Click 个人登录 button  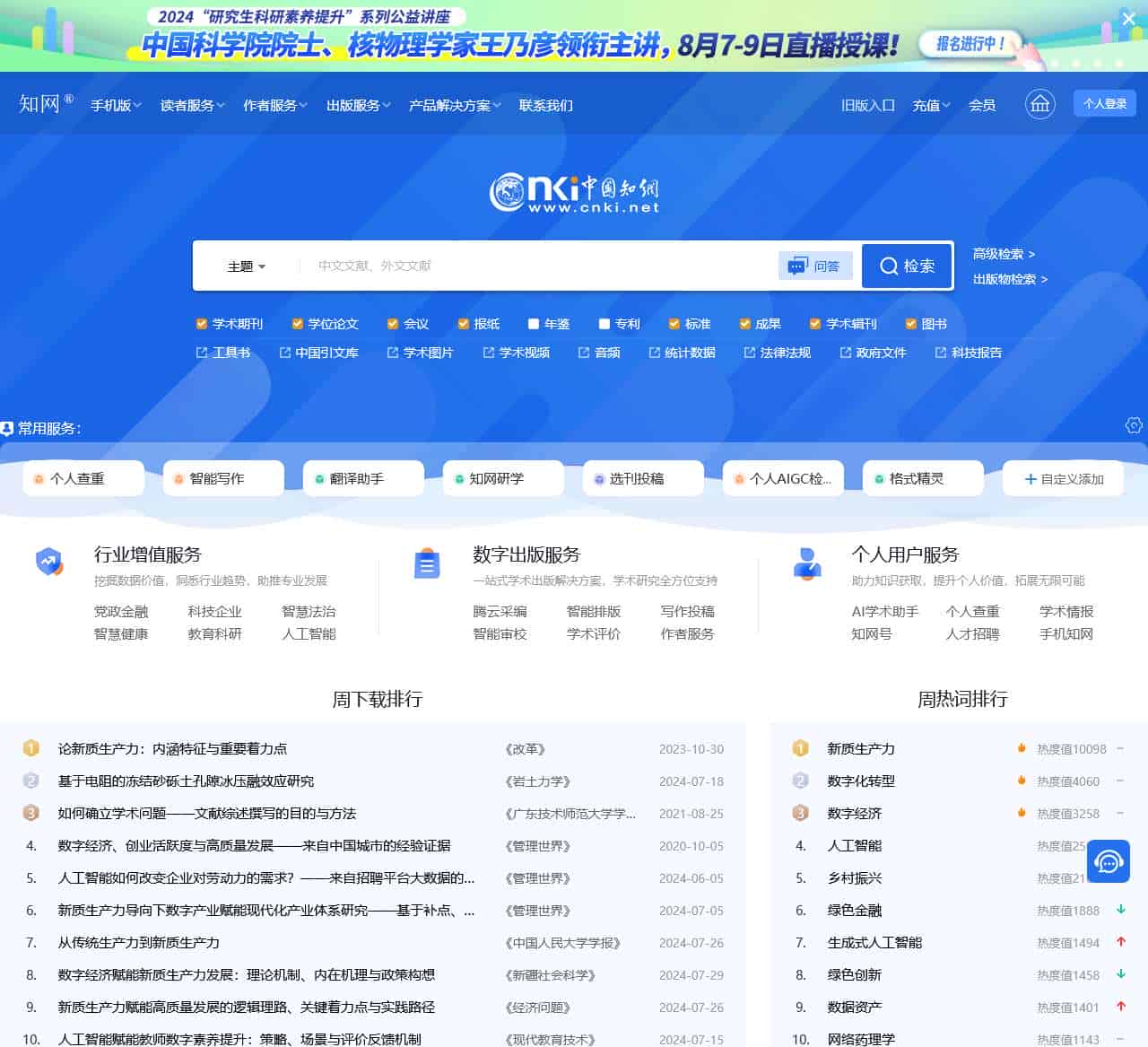[x=1105, y=103]
